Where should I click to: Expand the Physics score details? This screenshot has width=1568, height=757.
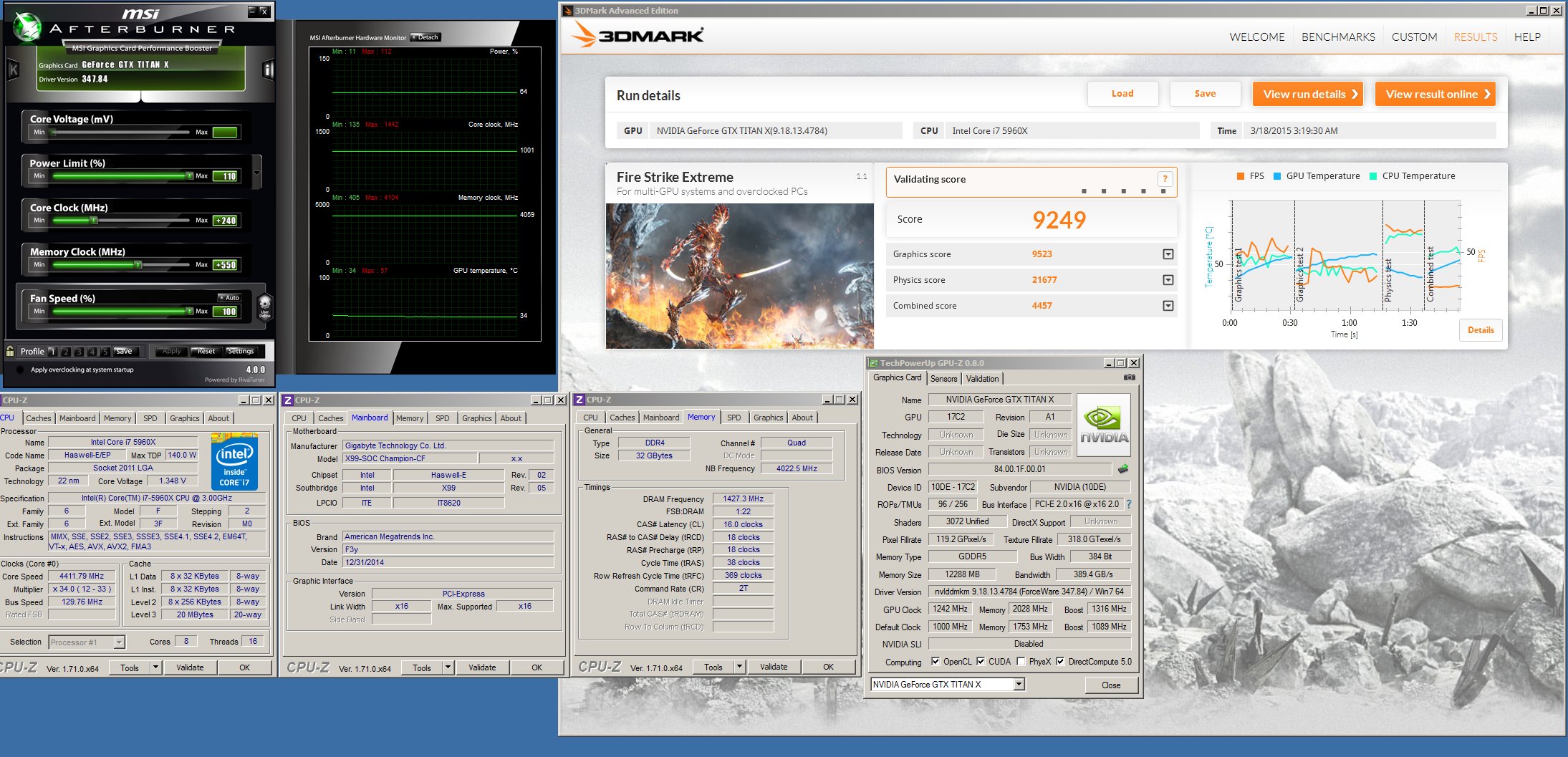[x=1168, y=280]
